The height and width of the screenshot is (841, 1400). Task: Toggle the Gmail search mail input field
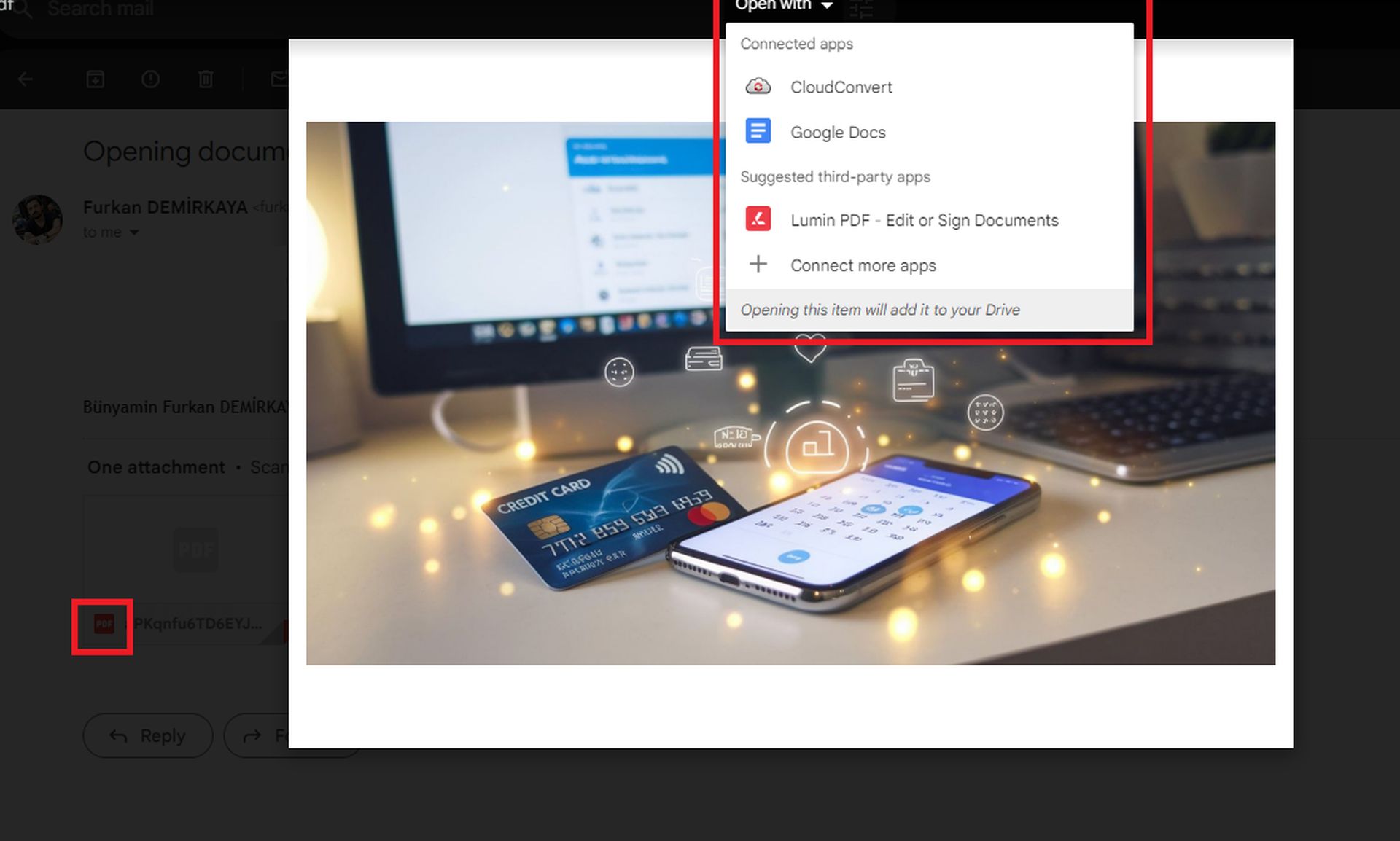101,8
